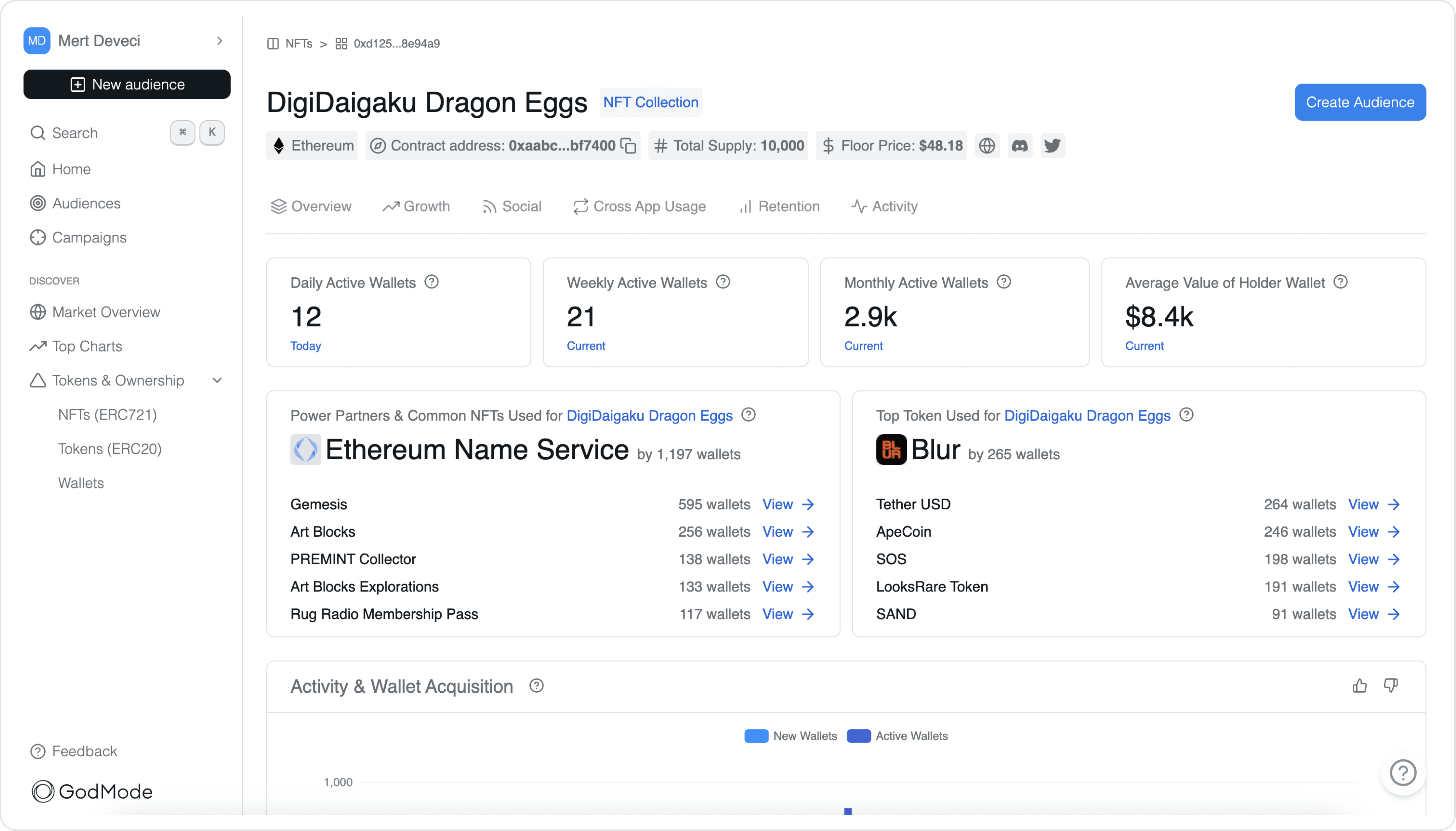Show help for Top Token Used section
Image resolution: width=1456 pixels, height=831 pixels.
pos(1186,415)
